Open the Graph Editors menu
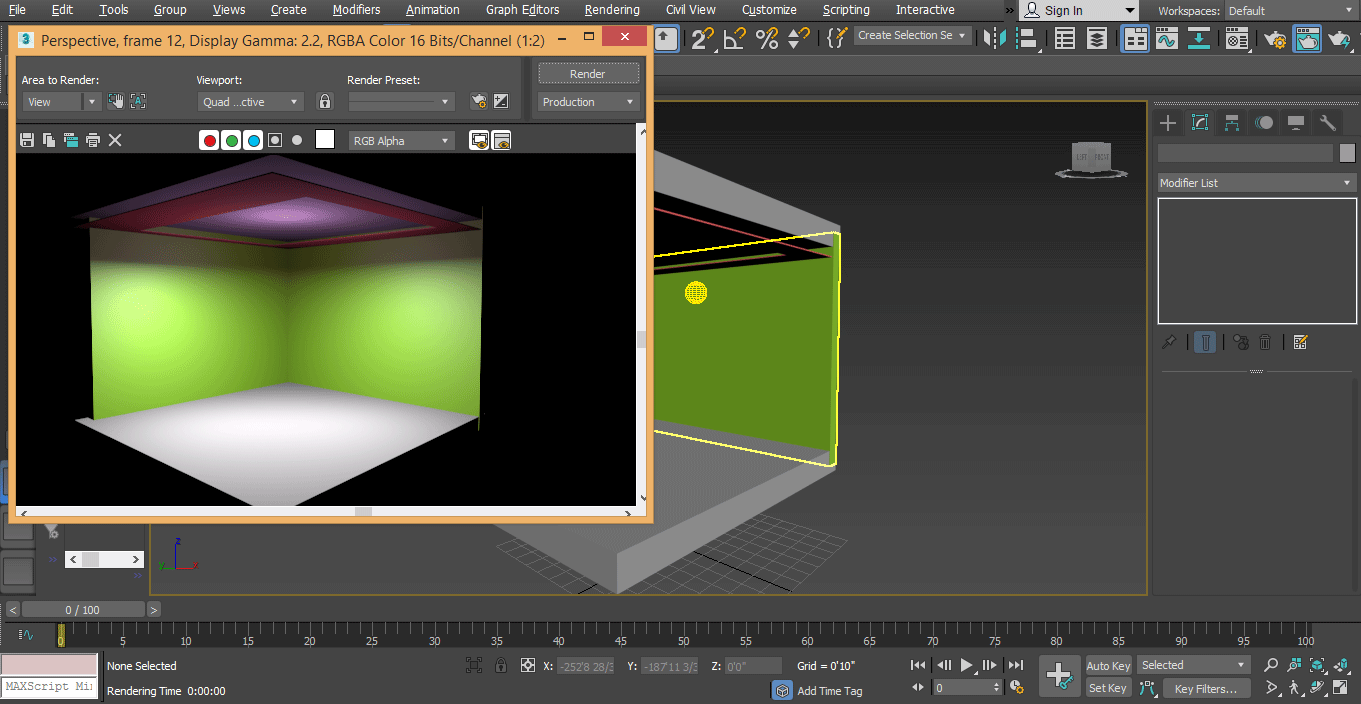This screenshot has width=1361, height=704. [522, 10]
